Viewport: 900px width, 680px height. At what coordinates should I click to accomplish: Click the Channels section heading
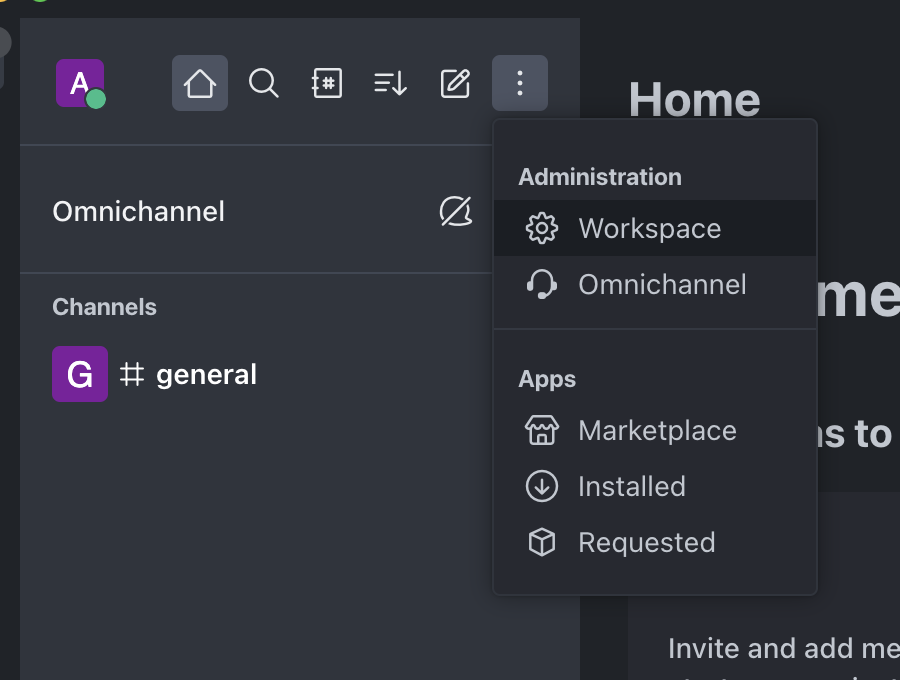coord(104,307)
